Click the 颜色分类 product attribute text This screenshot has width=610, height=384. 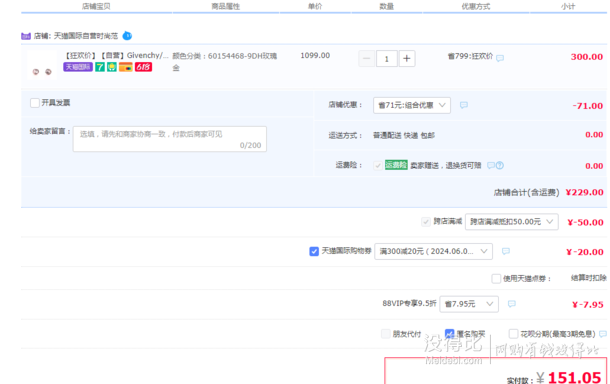(x=224, y=61)
